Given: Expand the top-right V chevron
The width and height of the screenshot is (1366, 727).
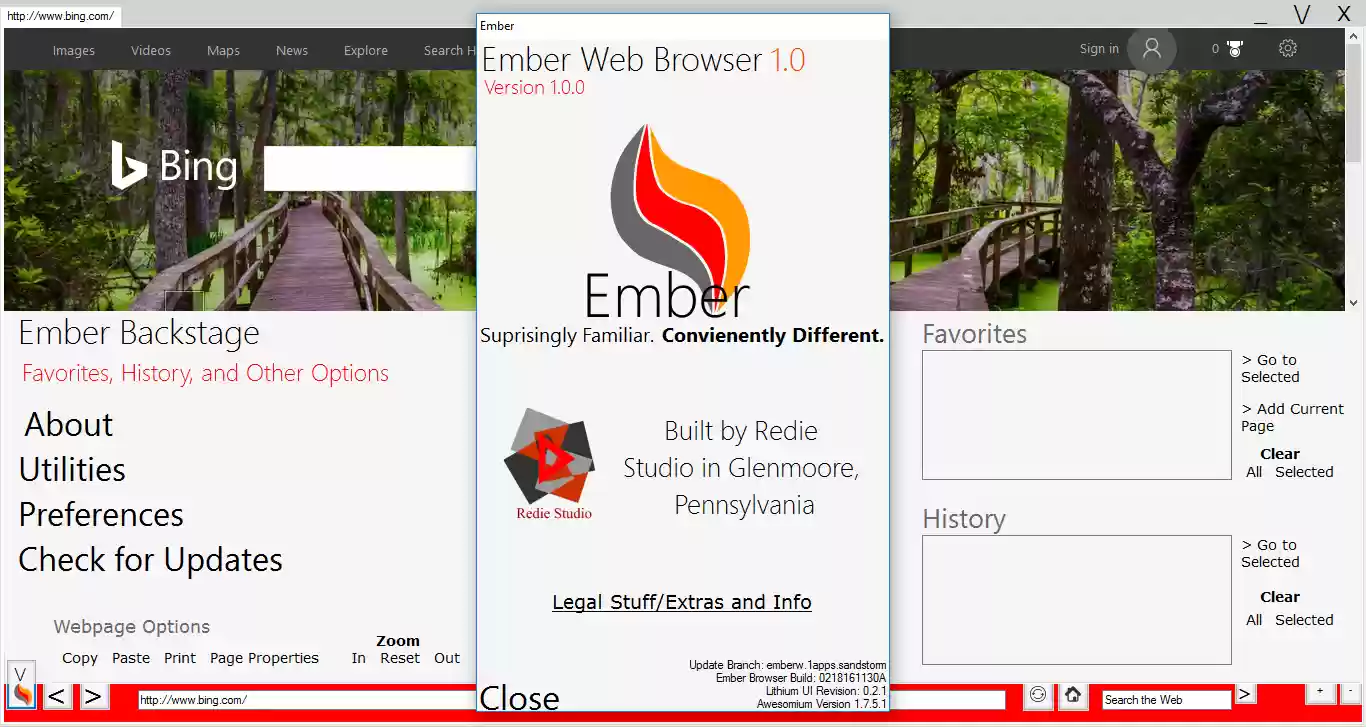Looking at the screenshot, I should (x=1302, y=15).
